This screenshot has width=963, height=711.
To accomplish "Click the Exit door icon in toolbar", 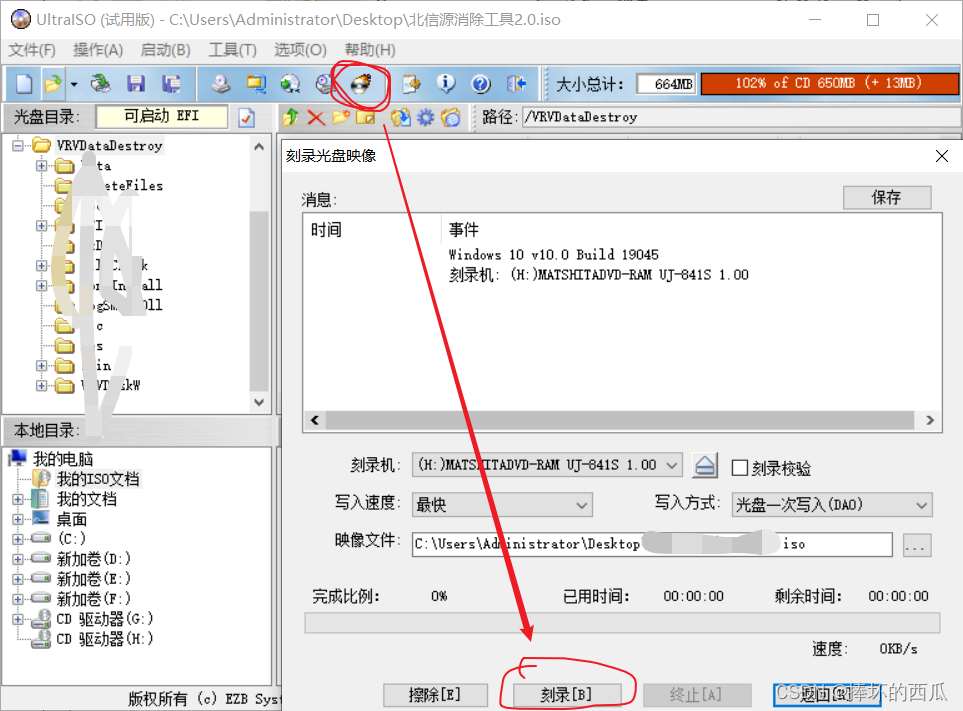I will tap(517, 84).
